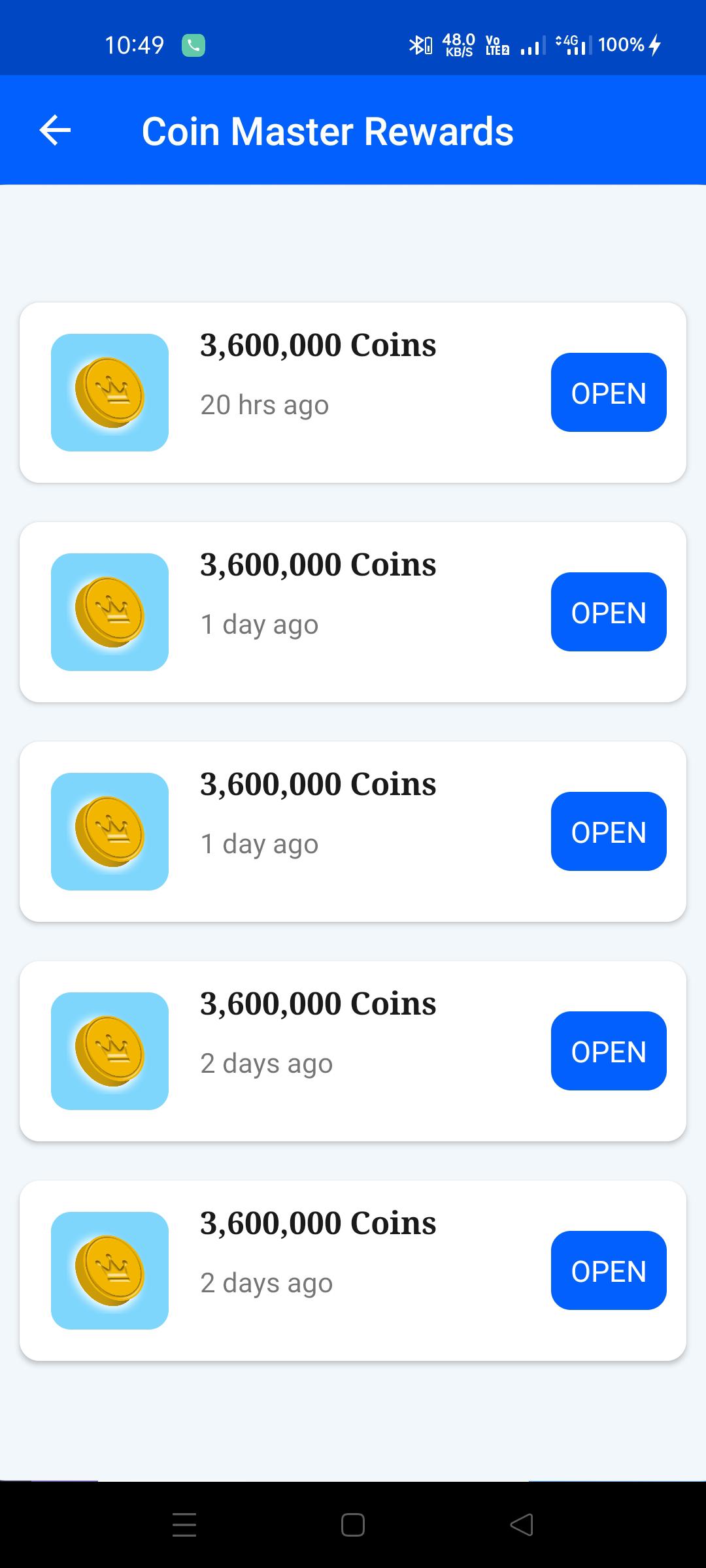This screenshot has height=1568, width=706.
Task: Tap Android home navigation button
Action: (x=353, y=1525)
